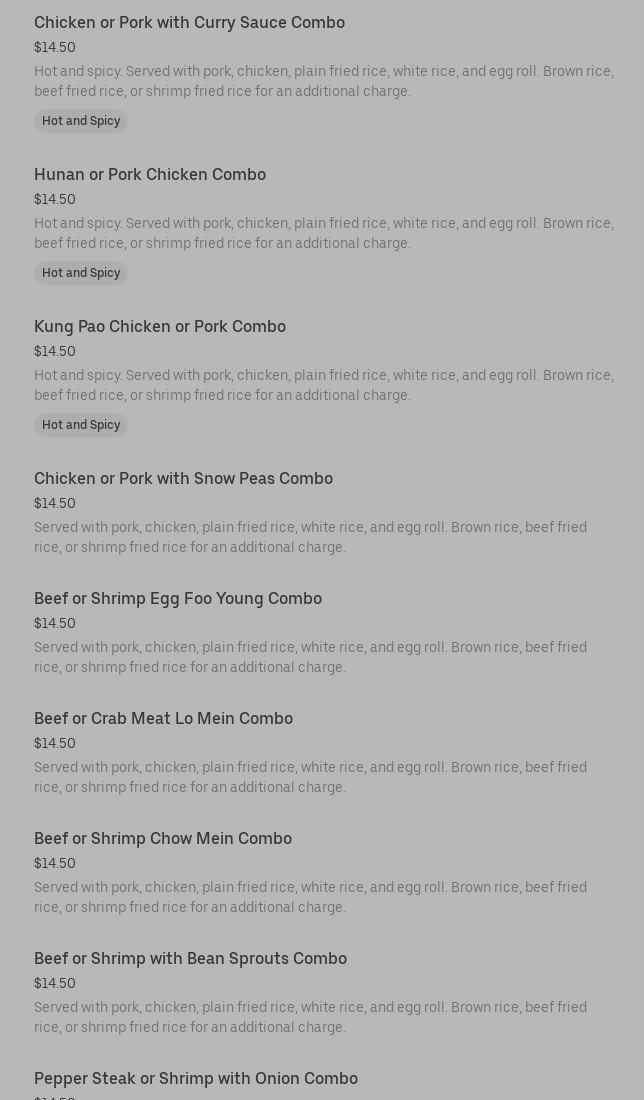Click the Hunan Combo description text
Screen dimensions: 644x1100
click(323, 234)
